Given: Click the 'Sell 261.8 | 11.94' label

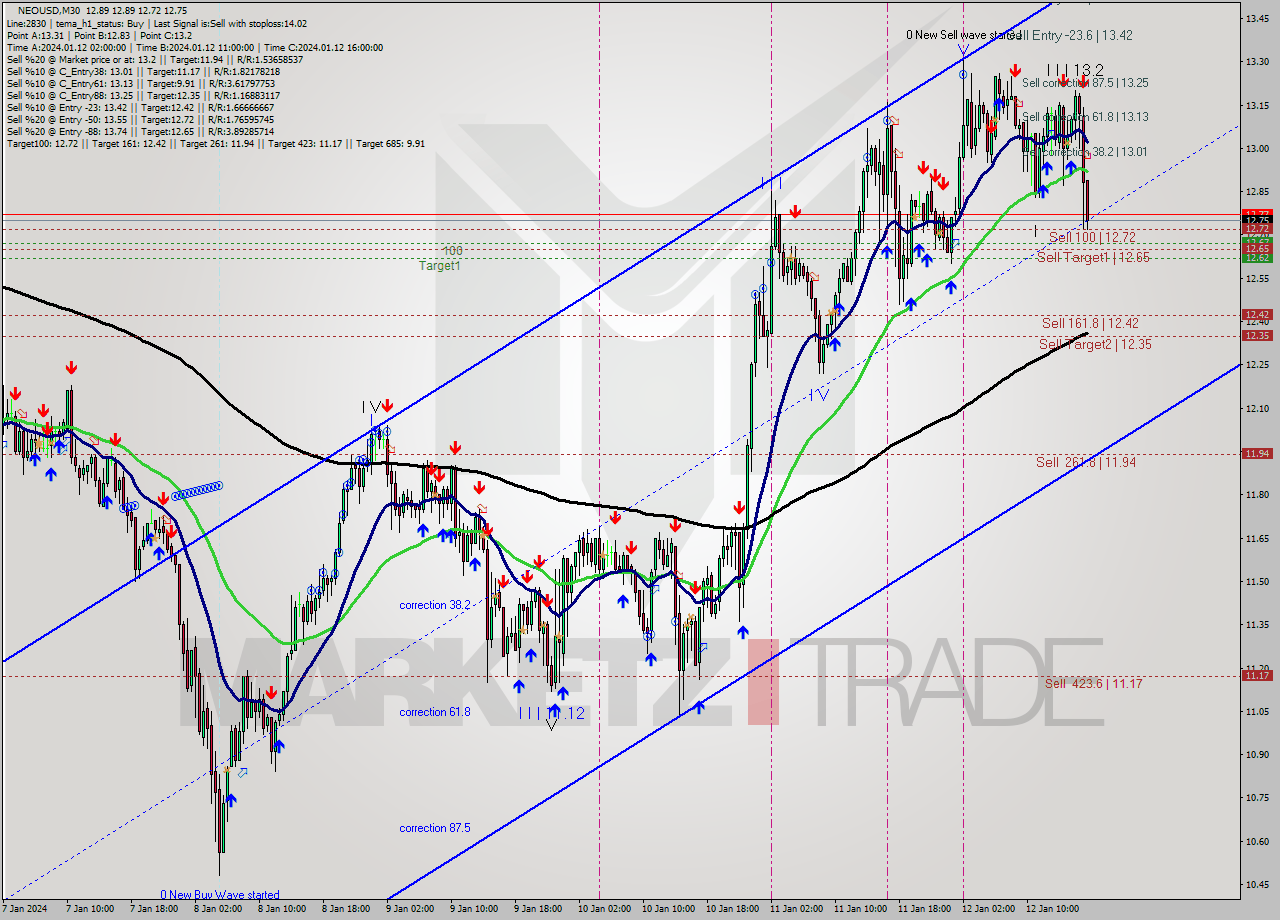Looking at the screenshot, I should point(1086,462).
